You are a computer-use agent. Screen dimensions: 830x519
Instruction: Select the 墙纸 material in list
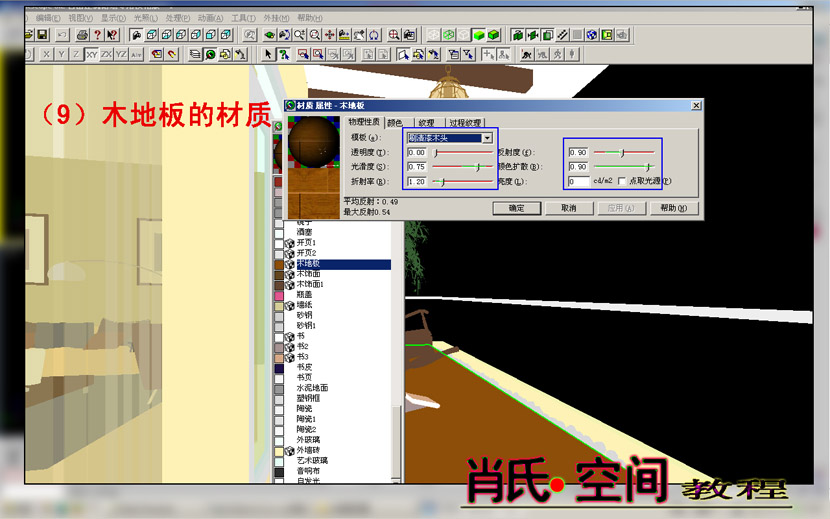304,305
